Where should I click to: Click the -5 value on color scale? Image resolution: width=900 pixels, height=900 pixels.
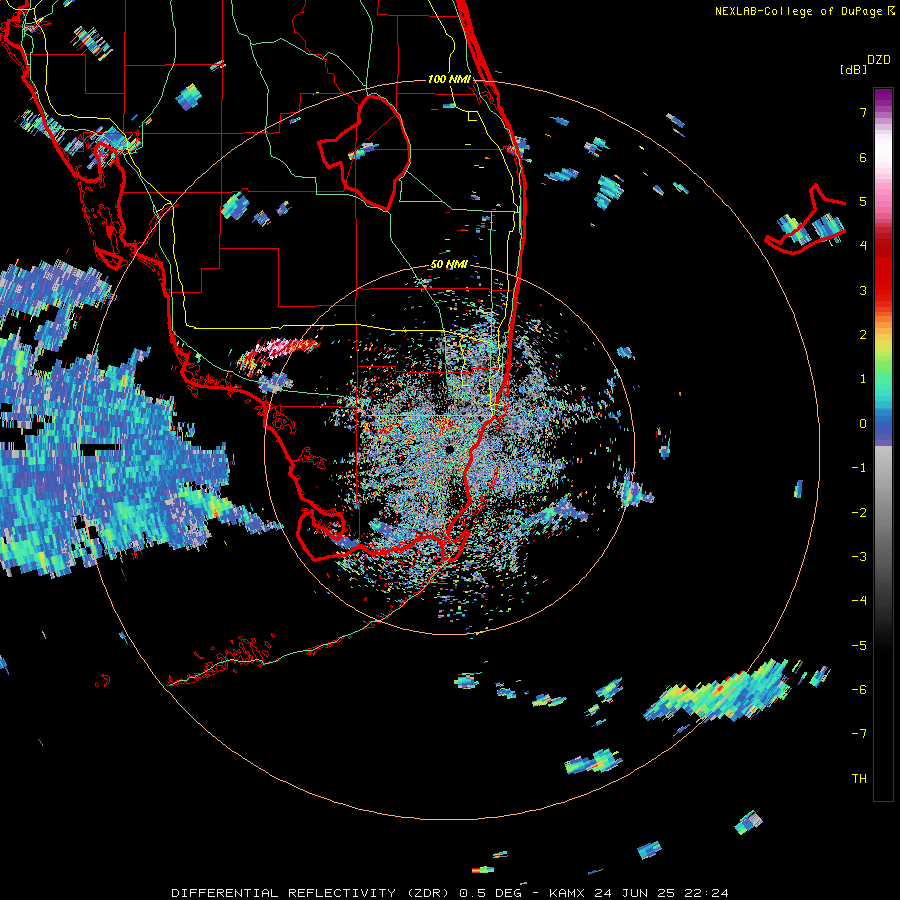859,646
